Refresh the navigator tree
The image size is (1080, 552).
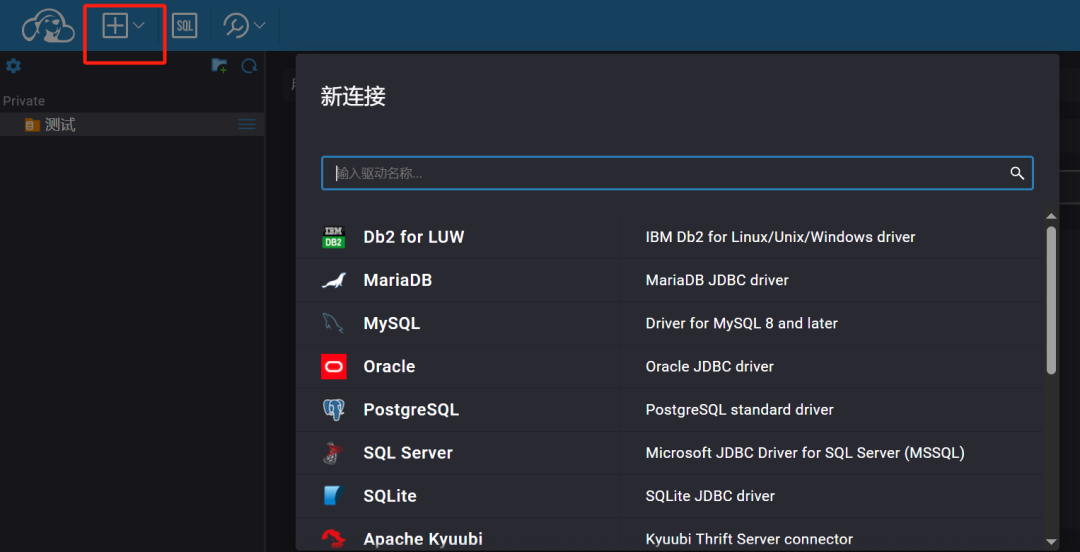point(249,66)
